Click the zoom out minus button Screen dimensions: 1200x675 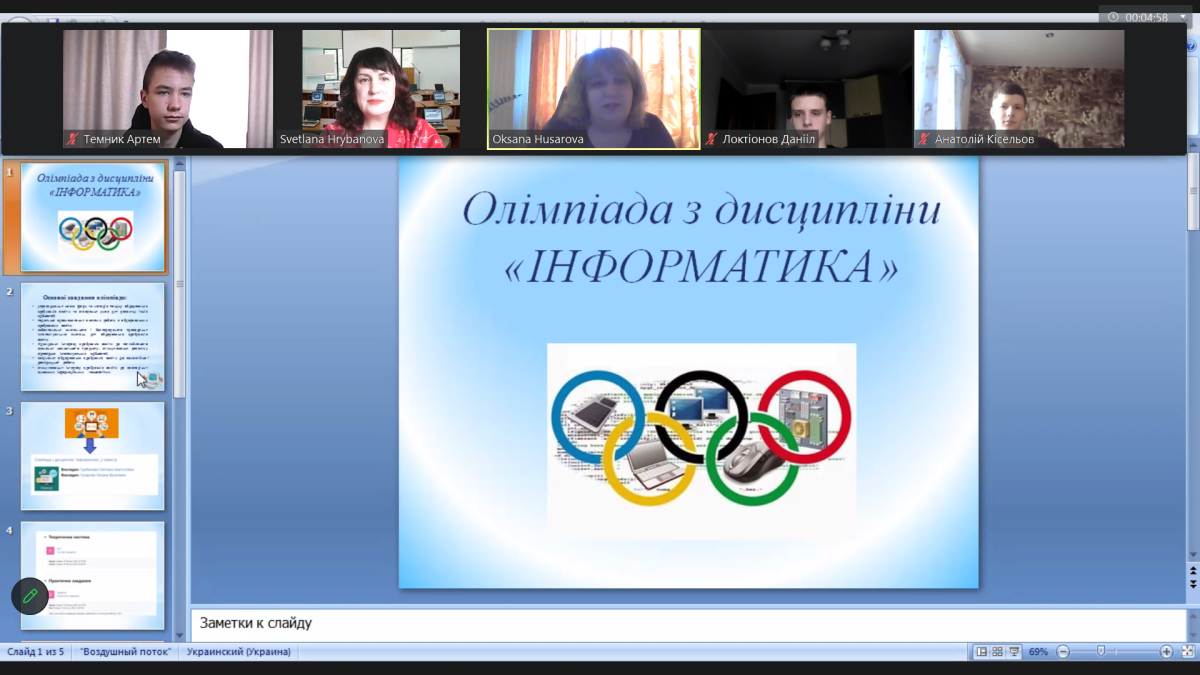(x=1063, y=652)
